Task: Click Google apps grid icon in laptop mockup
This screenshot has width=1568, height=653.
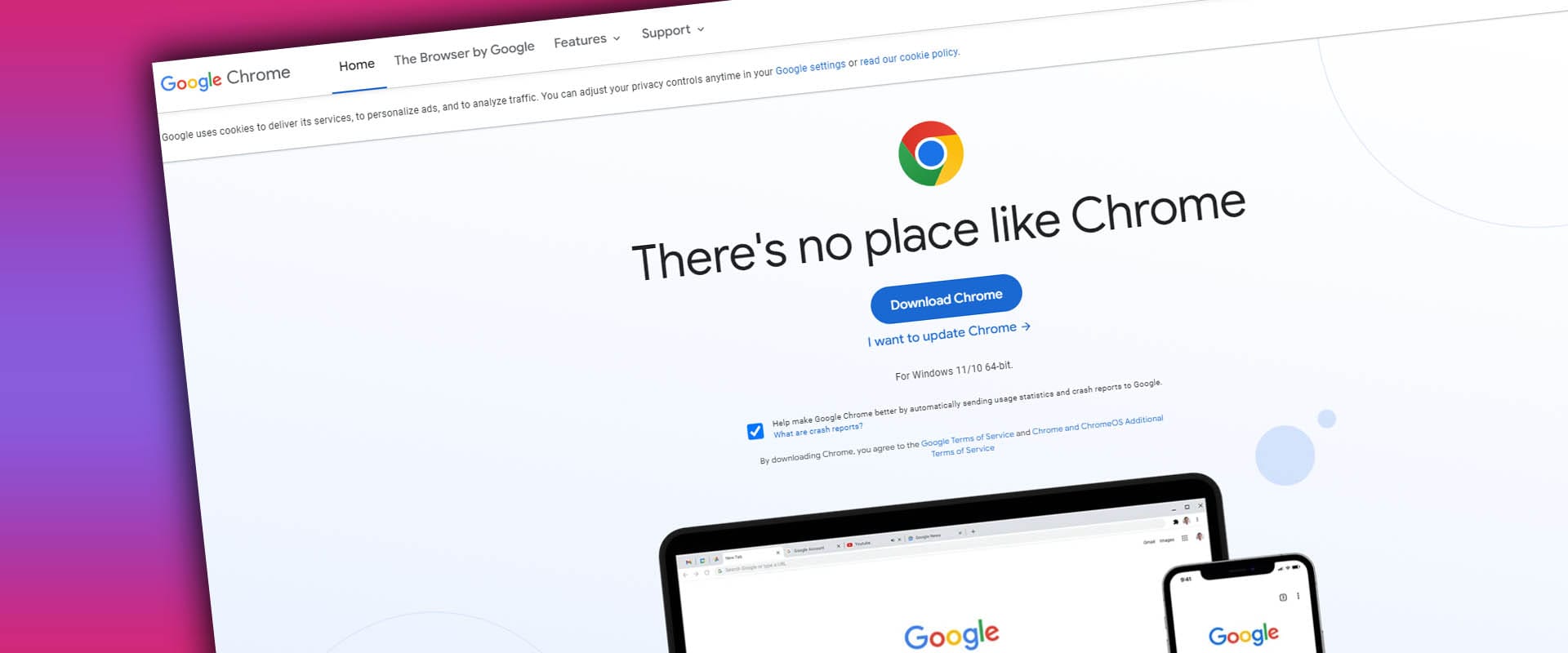Action: tap(1185, 538)
